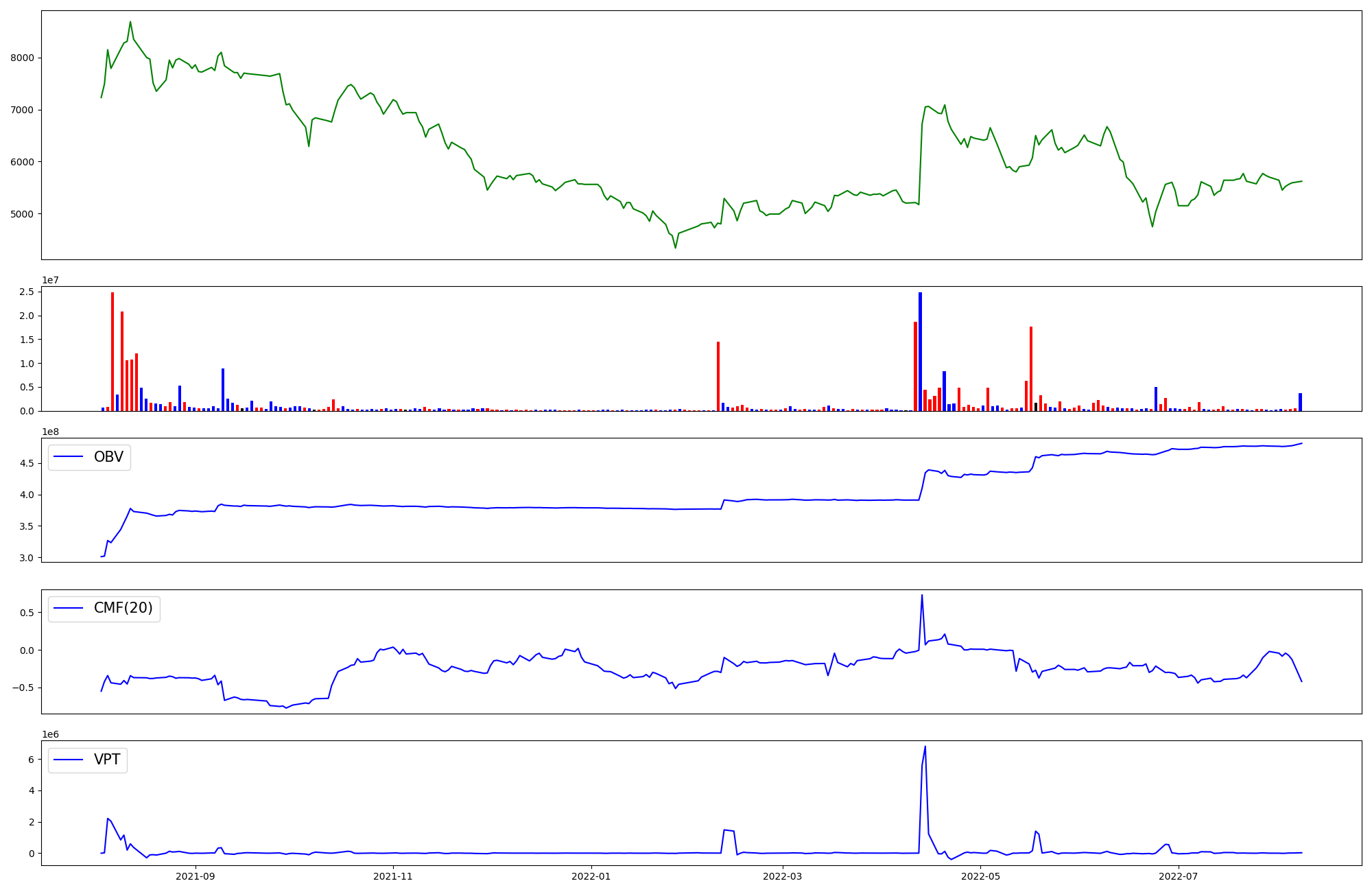The height and width of the screenshot is (892, 1372).
Task: Click the isolated red volume bar in February 2022
Action: 718,376
